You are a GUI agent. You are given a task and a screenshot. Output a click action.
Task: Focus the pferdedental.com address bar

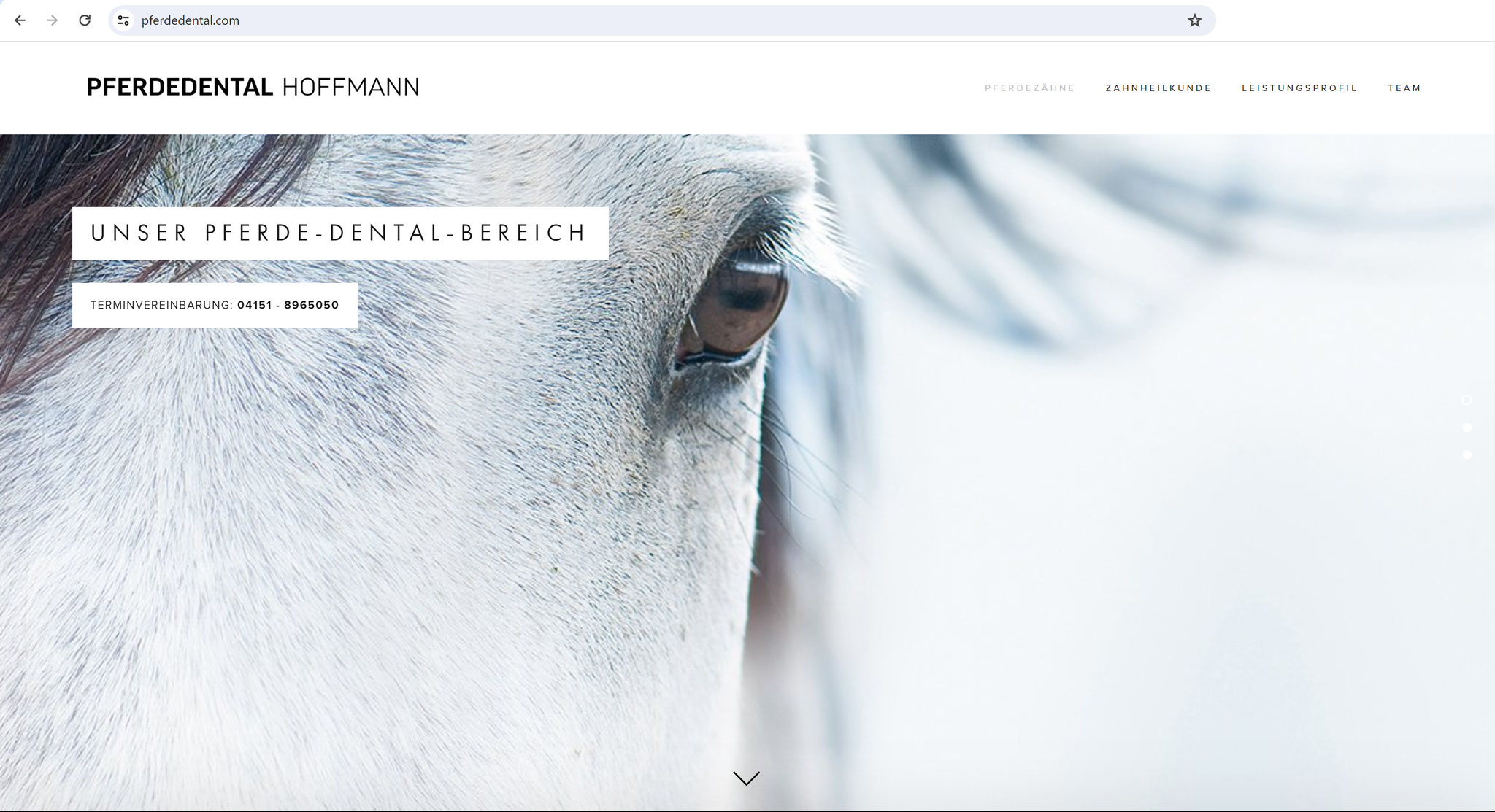tap(657, 20)
